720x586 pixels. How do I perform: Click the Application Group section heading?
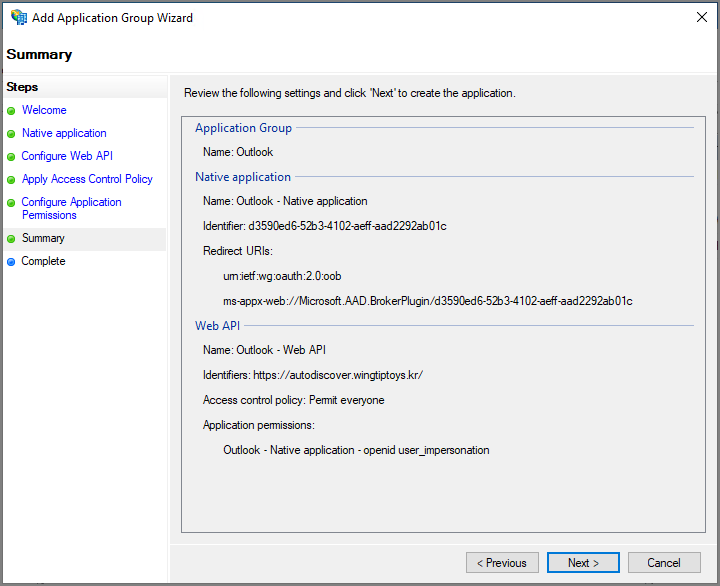pyautogui.click(x=243, y=128)
